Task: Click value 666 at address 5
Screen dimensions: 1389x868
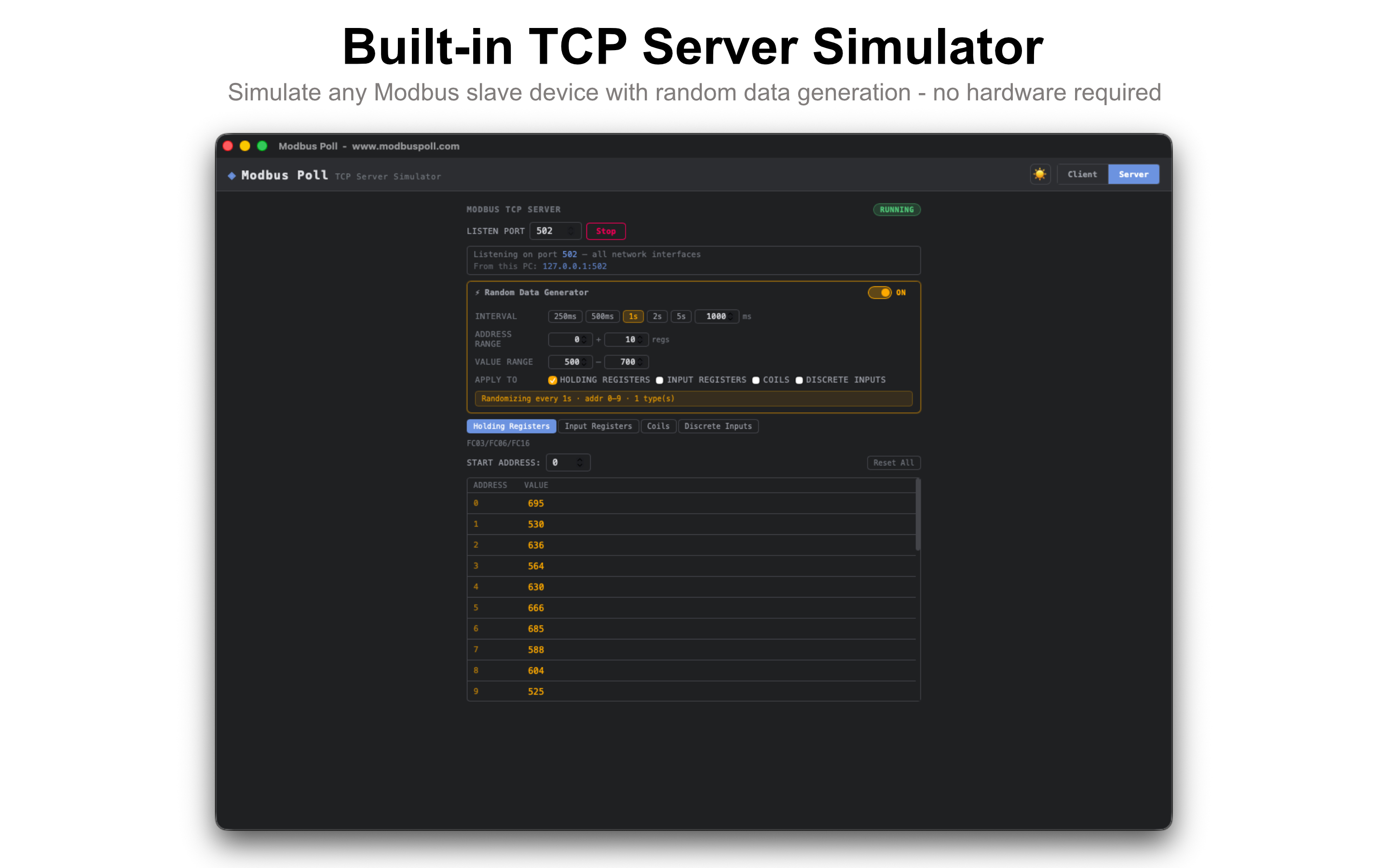Action: (535, 609)
